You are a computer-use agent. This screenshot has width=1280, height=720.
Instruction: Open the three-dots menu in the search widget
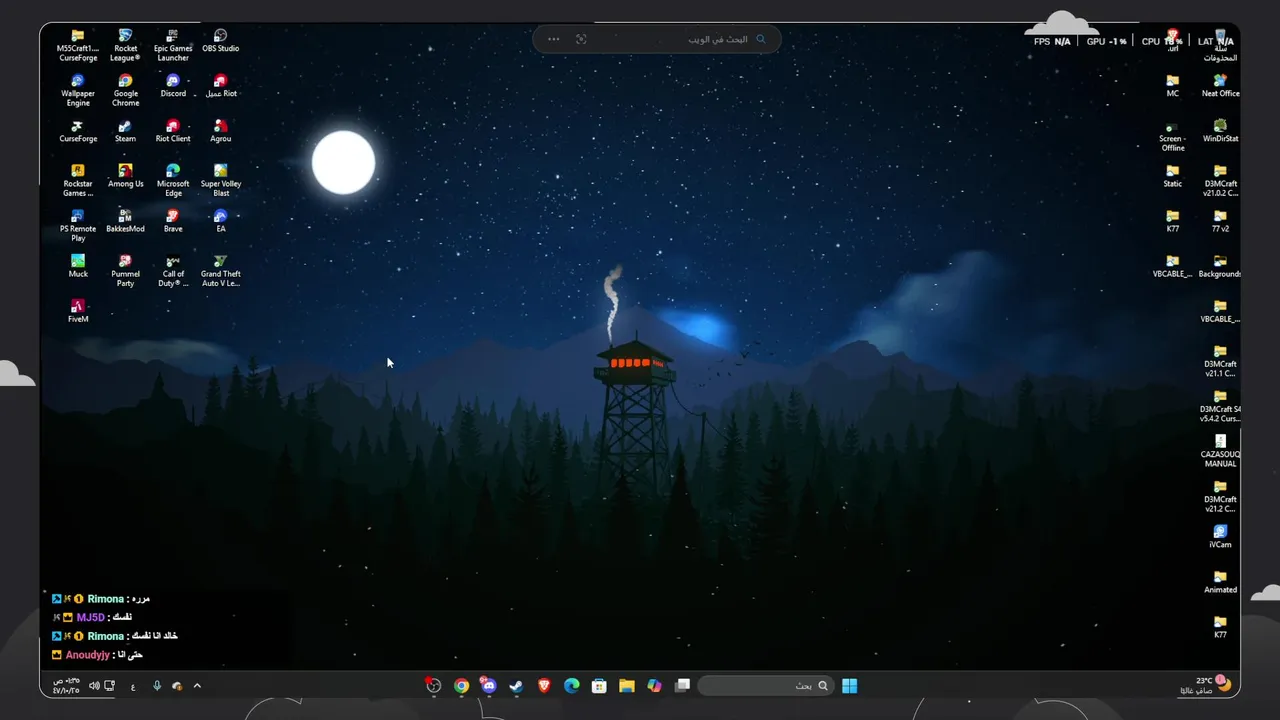pos(553,39)
